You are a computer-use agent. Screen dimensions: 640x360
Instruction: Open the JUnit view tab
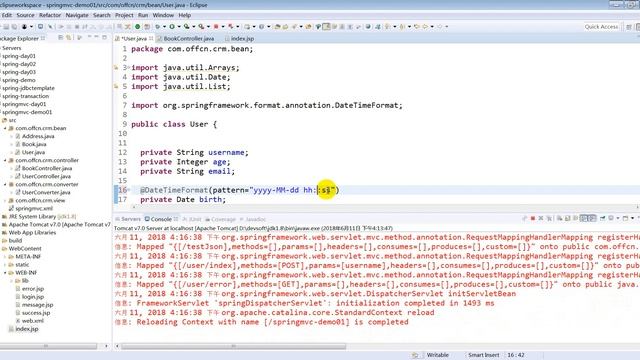(x=193, y=219)
